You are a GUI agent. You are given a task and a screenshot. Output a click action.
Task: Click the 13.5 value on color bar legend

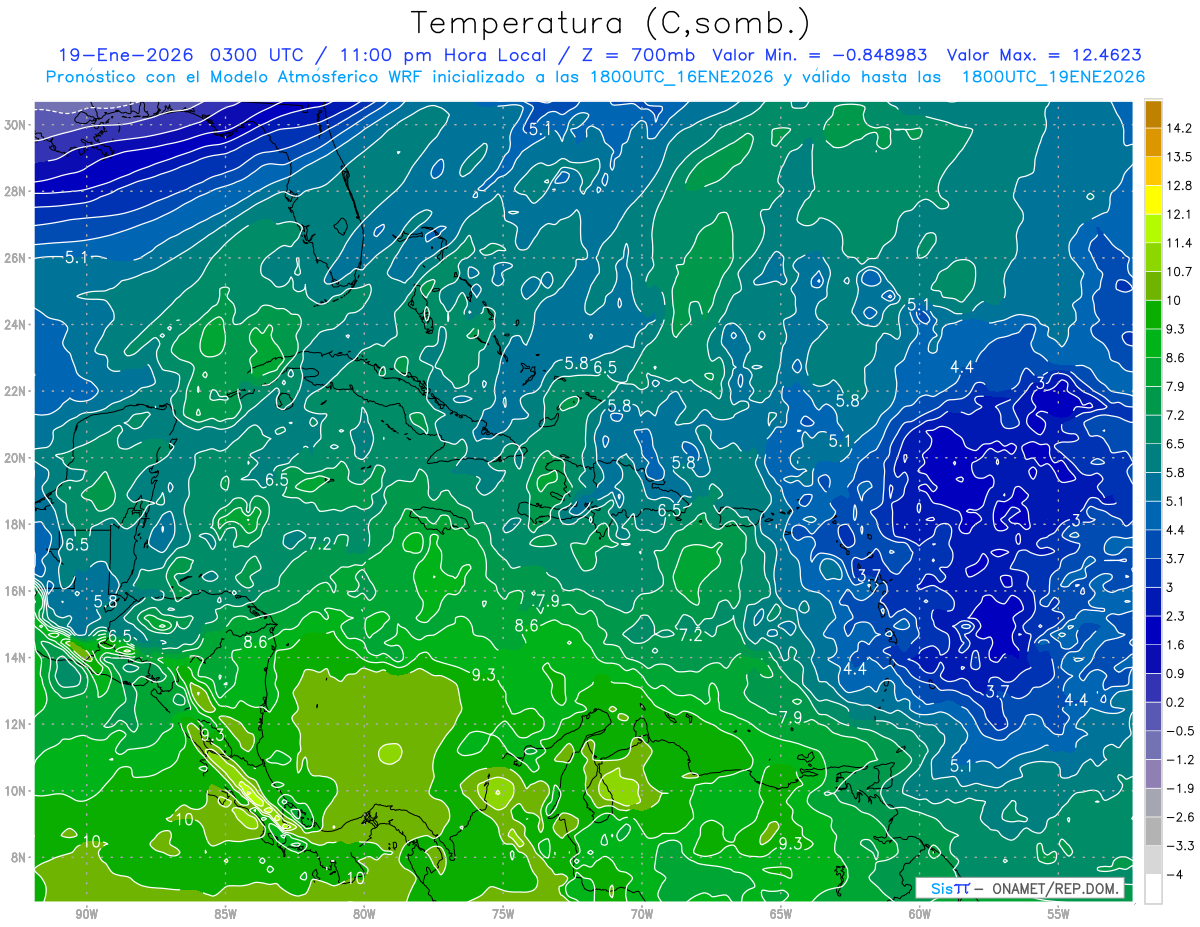(1180, 157)
